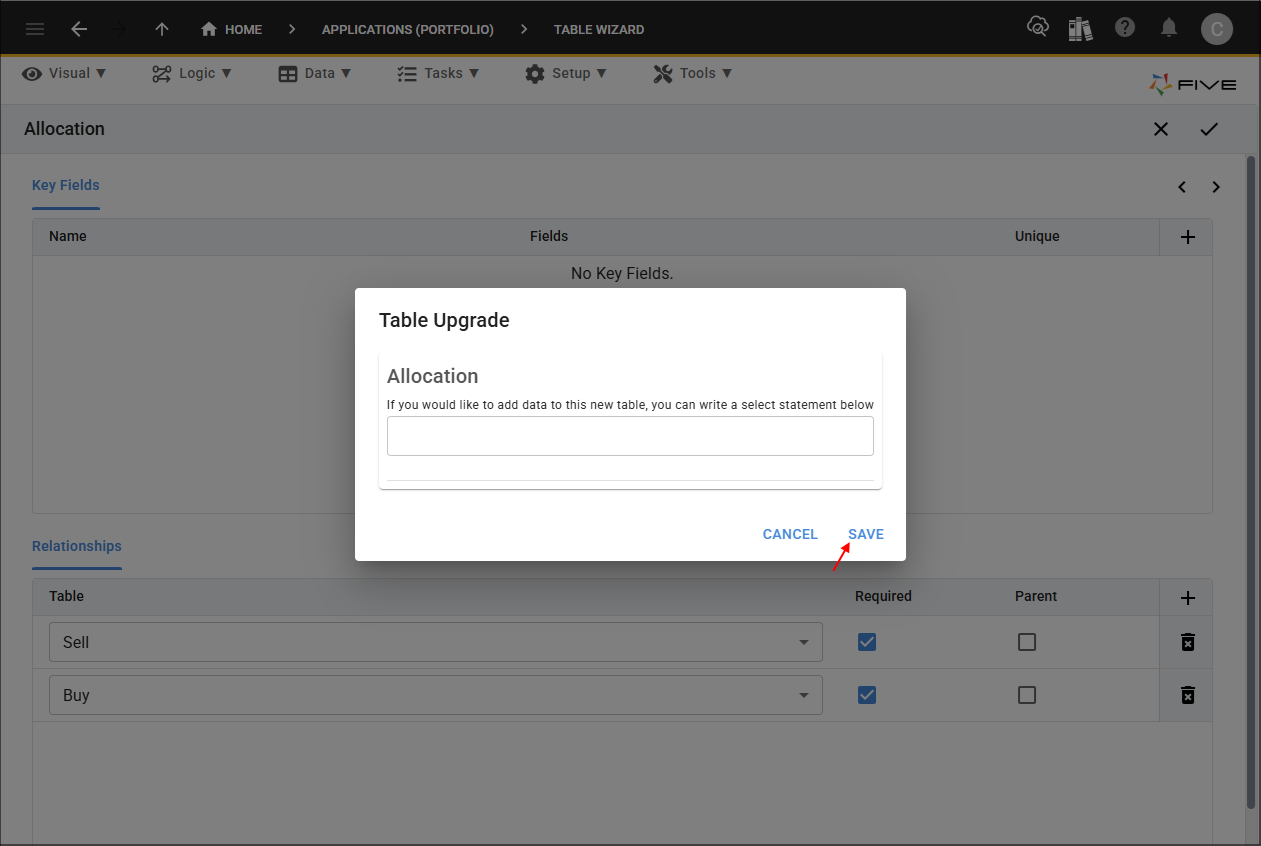This screenshot has height=846, width=1261.
Task: Add a key field with plus icon
Action: 1188,237
